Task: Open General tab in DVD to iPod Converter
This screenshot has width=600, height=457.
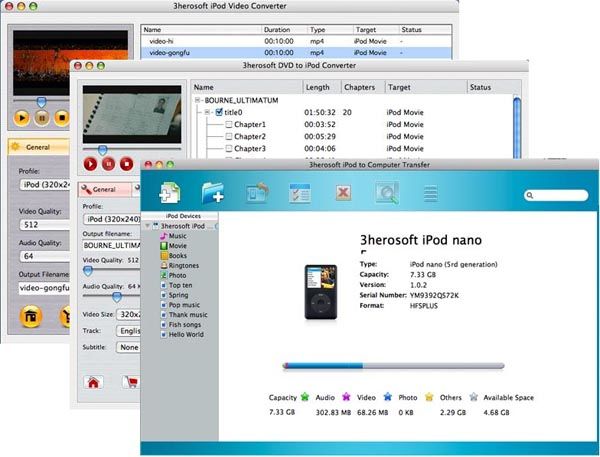Action: click(104, 189)
